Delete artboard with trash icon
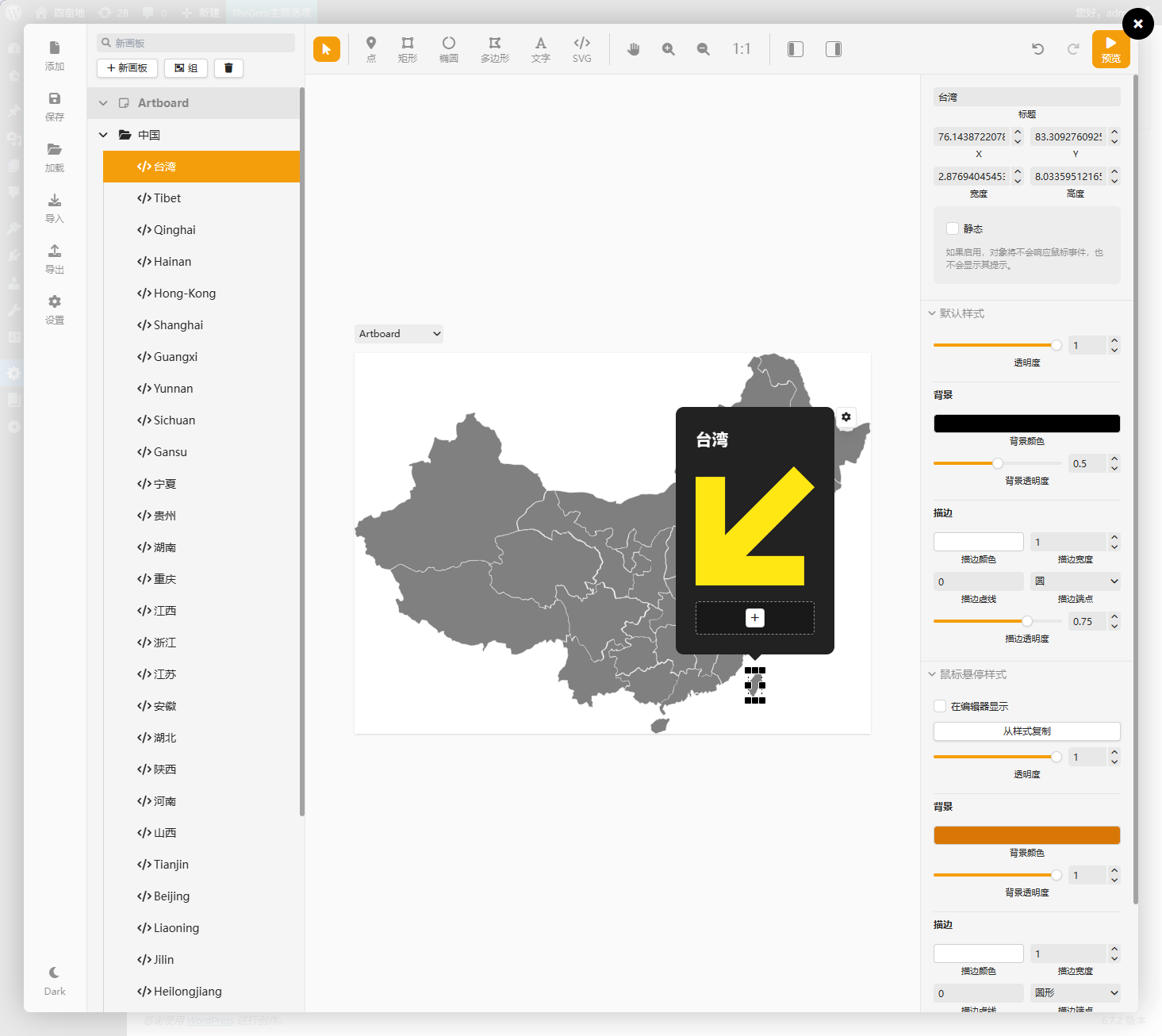1162x1036 pixels. tap(228, 68)
